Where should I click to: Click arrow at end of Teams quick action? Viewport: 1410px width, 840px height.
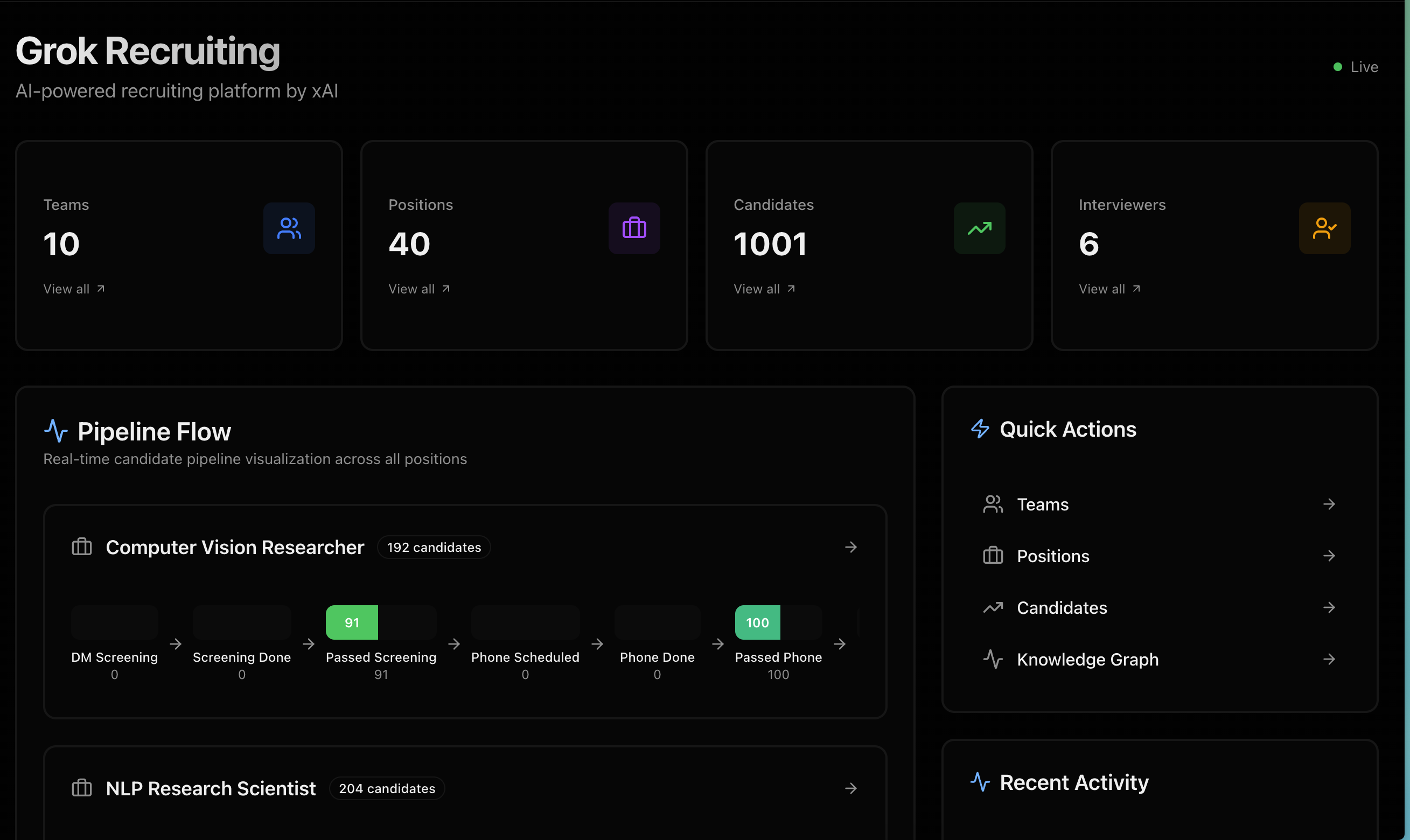(1329, 504)
